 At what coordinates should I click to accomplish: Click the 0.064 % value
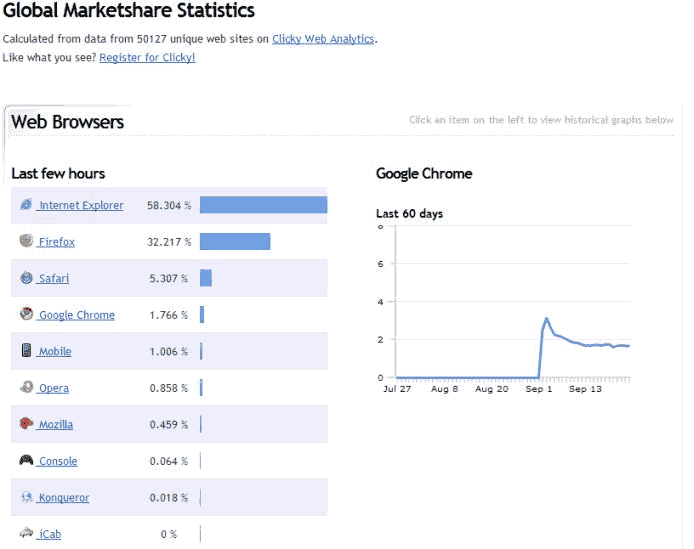(169, 461)
